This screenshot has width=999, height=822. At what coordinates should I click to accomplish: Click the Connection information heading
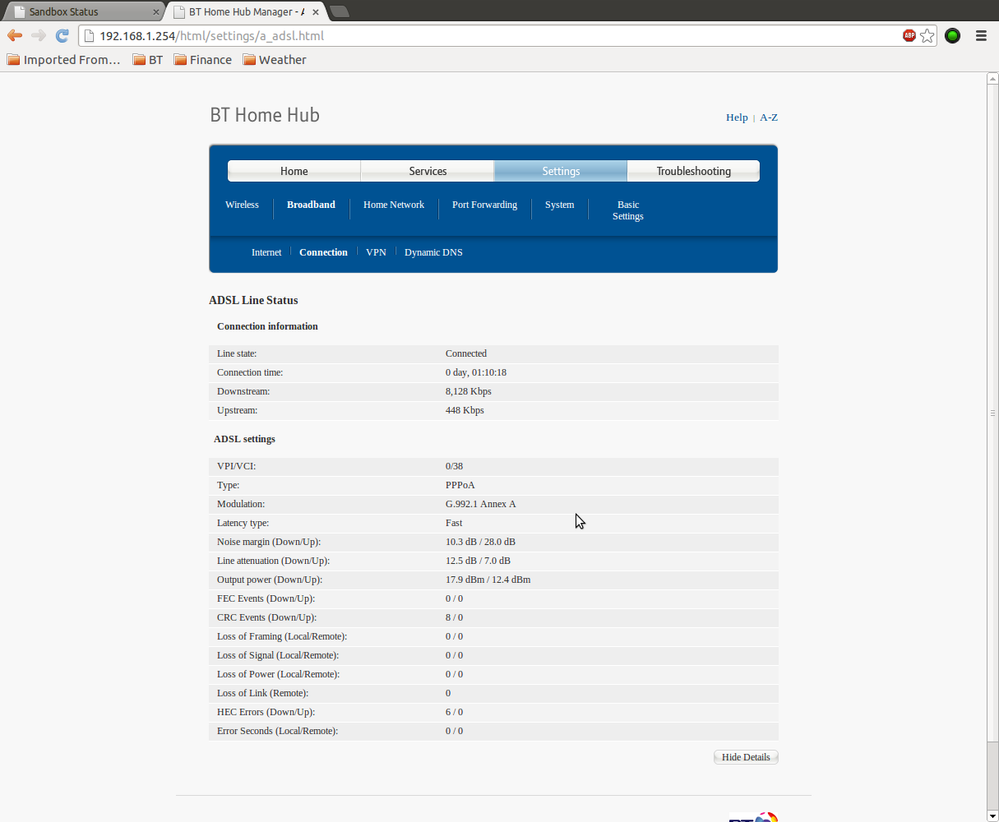point(268,326)
